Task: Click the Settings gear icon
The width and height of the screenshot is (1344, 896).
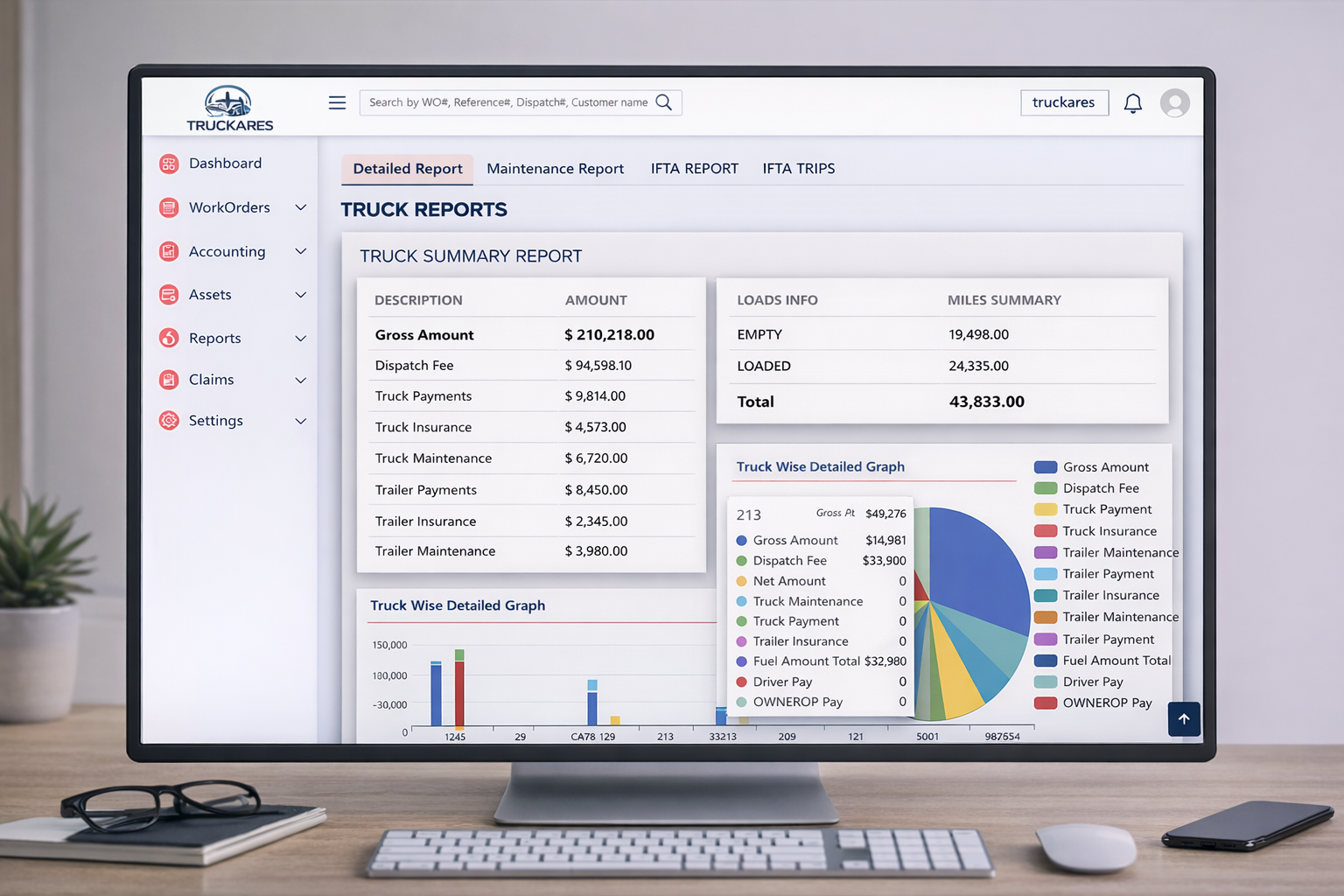Action: pos(168,421)
